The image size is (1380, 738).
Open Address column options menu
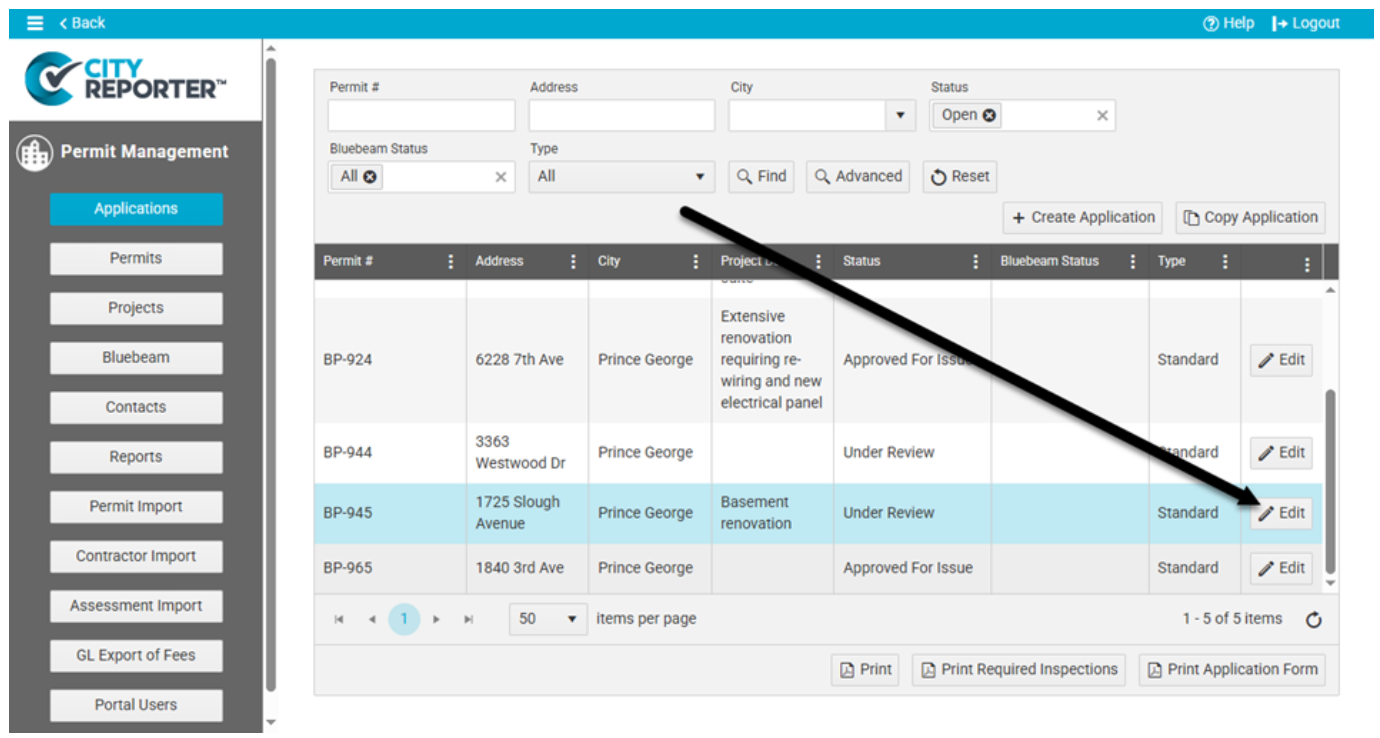point(573,262)
